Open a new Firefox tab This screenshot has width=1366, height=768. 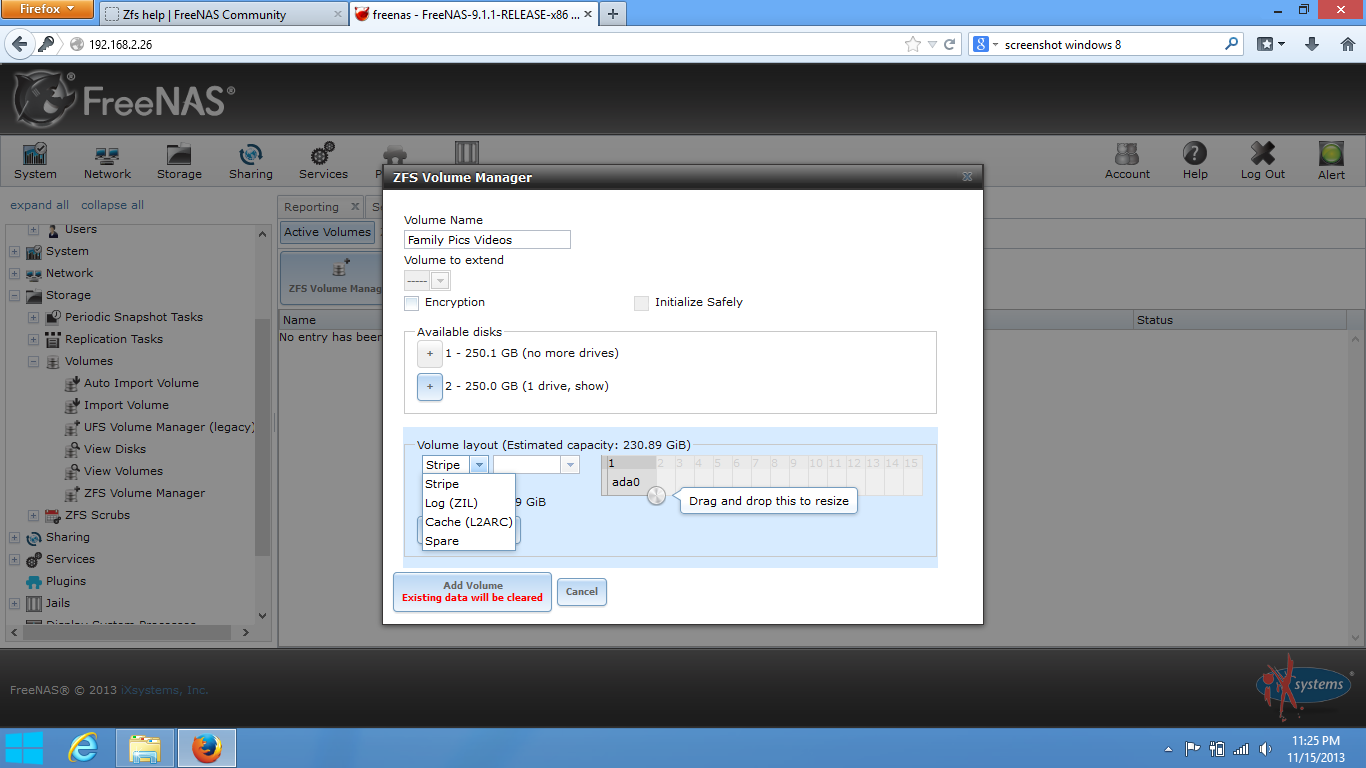click(x=612, y=14)
